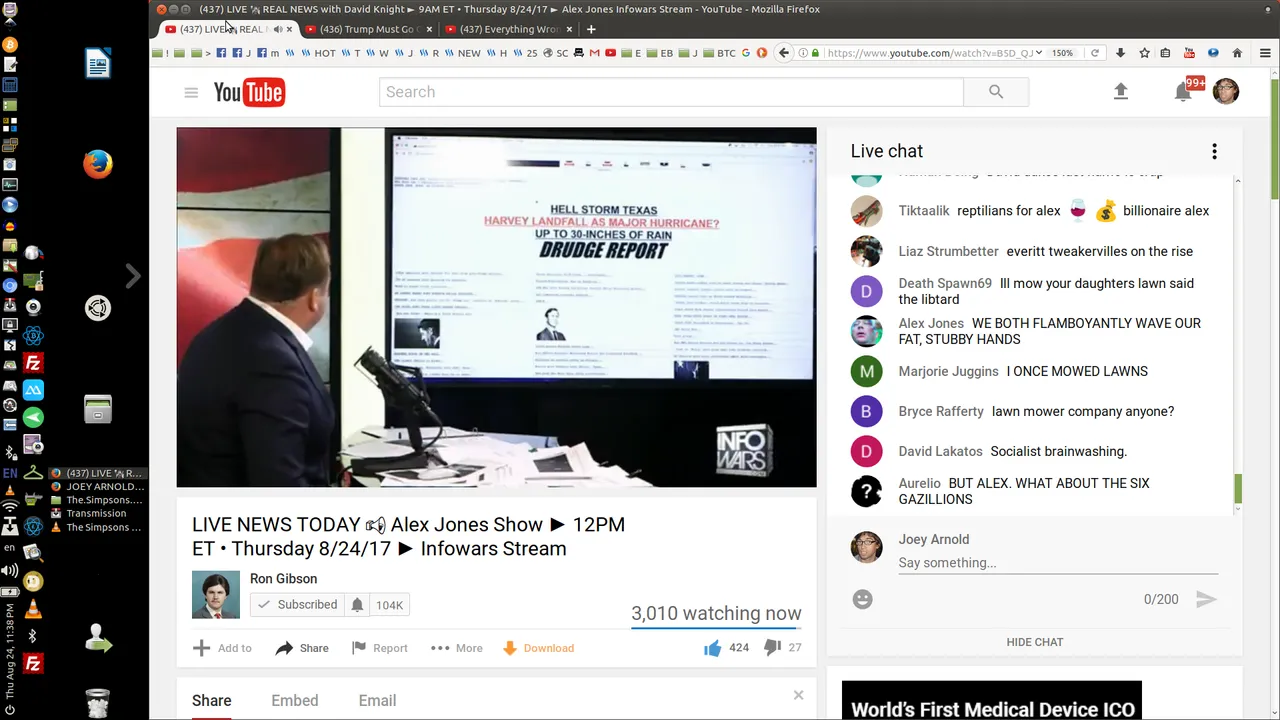
Task: Switch to the Everything Wrong browser tab
Action: (x=509, y=29)
